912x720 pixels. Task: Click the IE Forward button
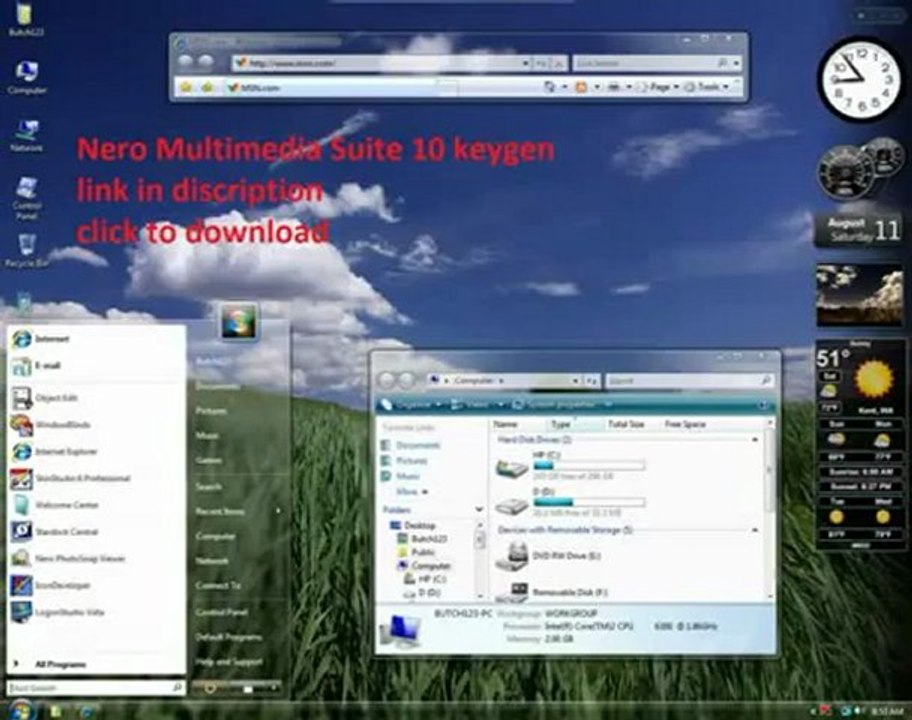coord(205,62)
